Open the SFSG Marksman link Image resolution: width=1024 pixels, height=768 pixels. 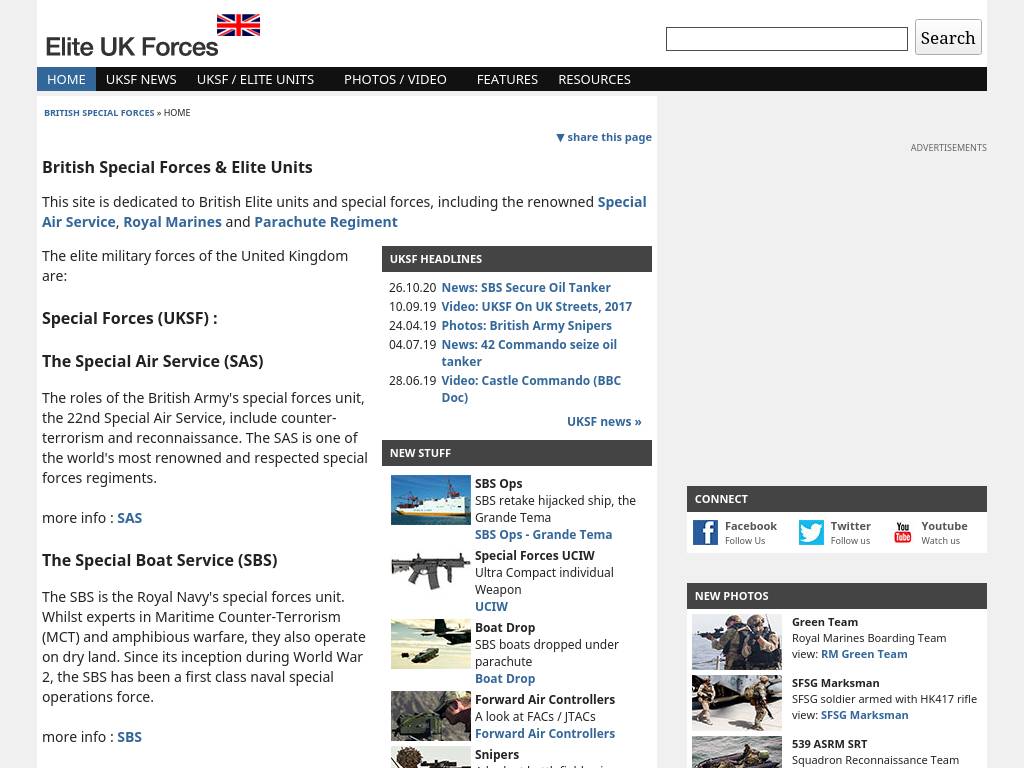[x=865, y=715]
